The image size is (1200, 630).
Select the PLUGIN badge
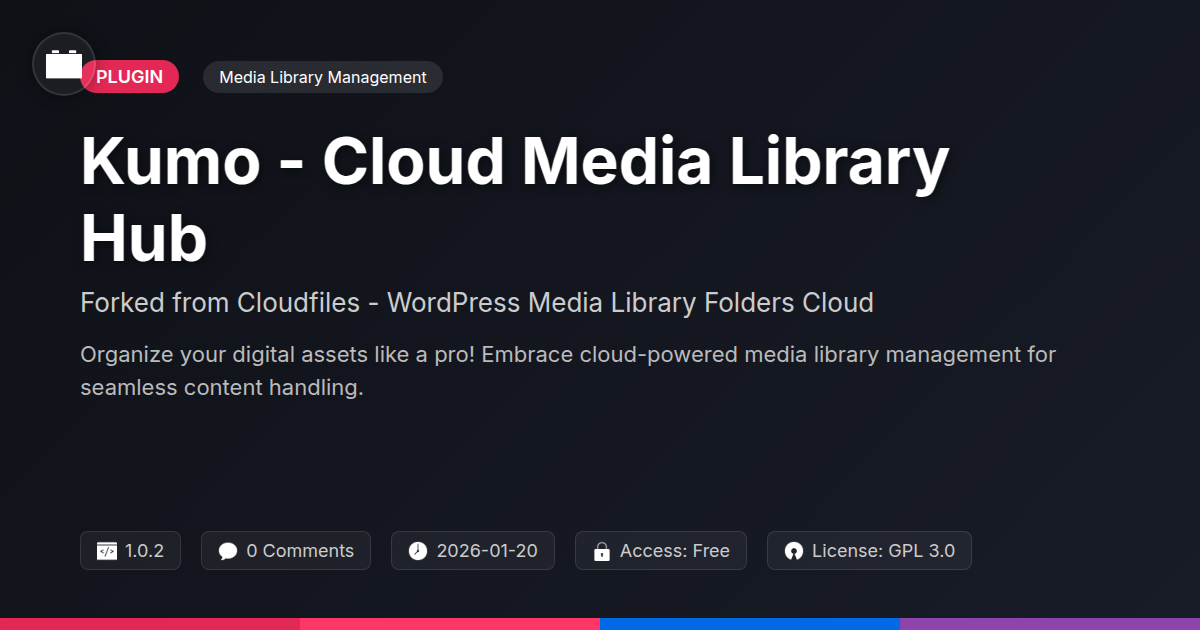pos(130,77)
